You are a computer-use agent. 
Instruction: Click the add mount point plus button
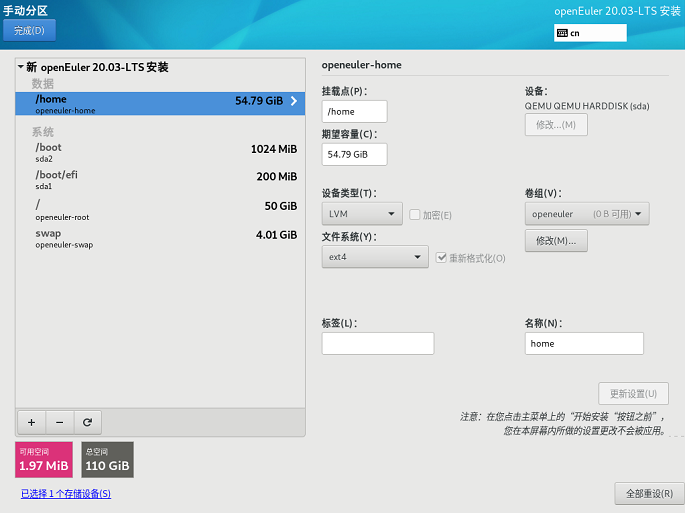(31, 422)
